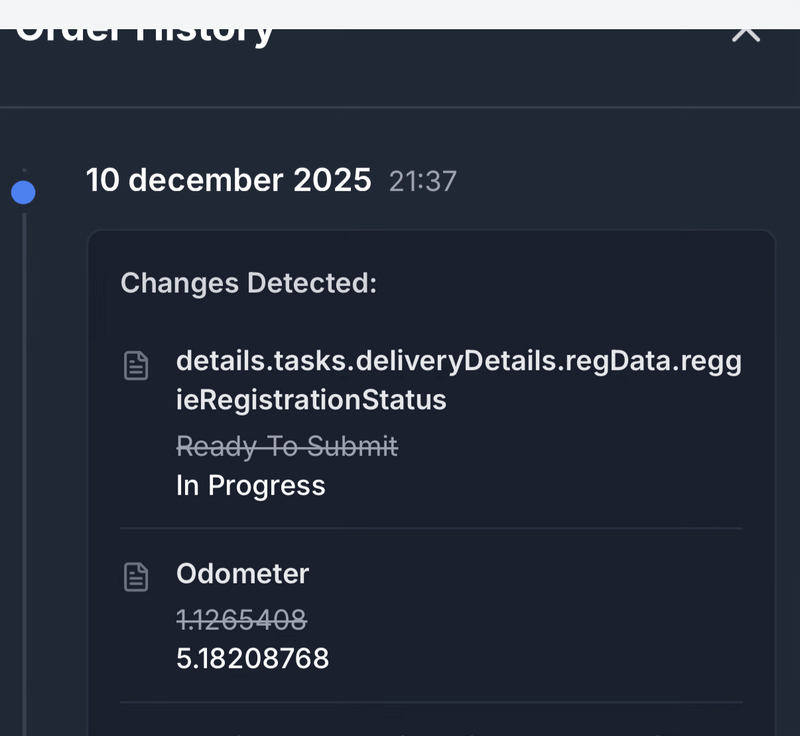Select the blue timeline dot
Viewport: 800px width, 736px height.
point(23,192)
